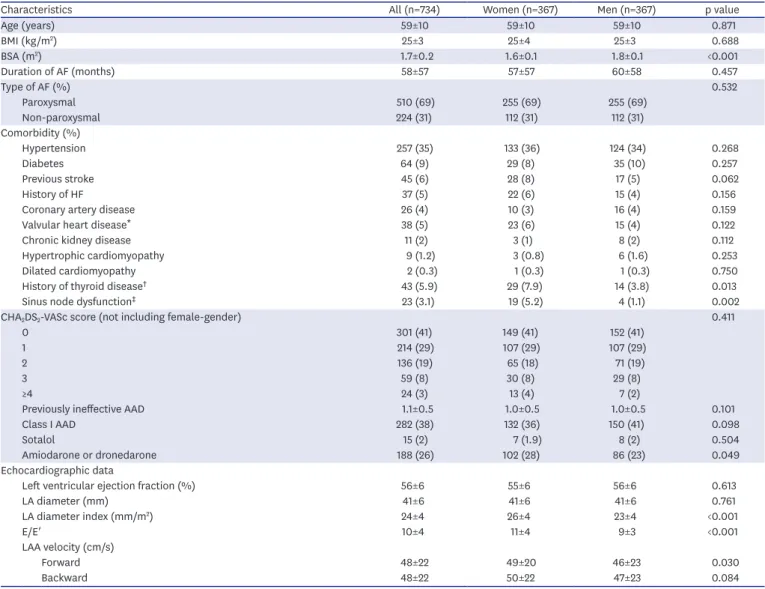
Task: Click the All value '224 (31)' for Non-paroxysmal
Action: pyautogui.click(x=414, y=118)
